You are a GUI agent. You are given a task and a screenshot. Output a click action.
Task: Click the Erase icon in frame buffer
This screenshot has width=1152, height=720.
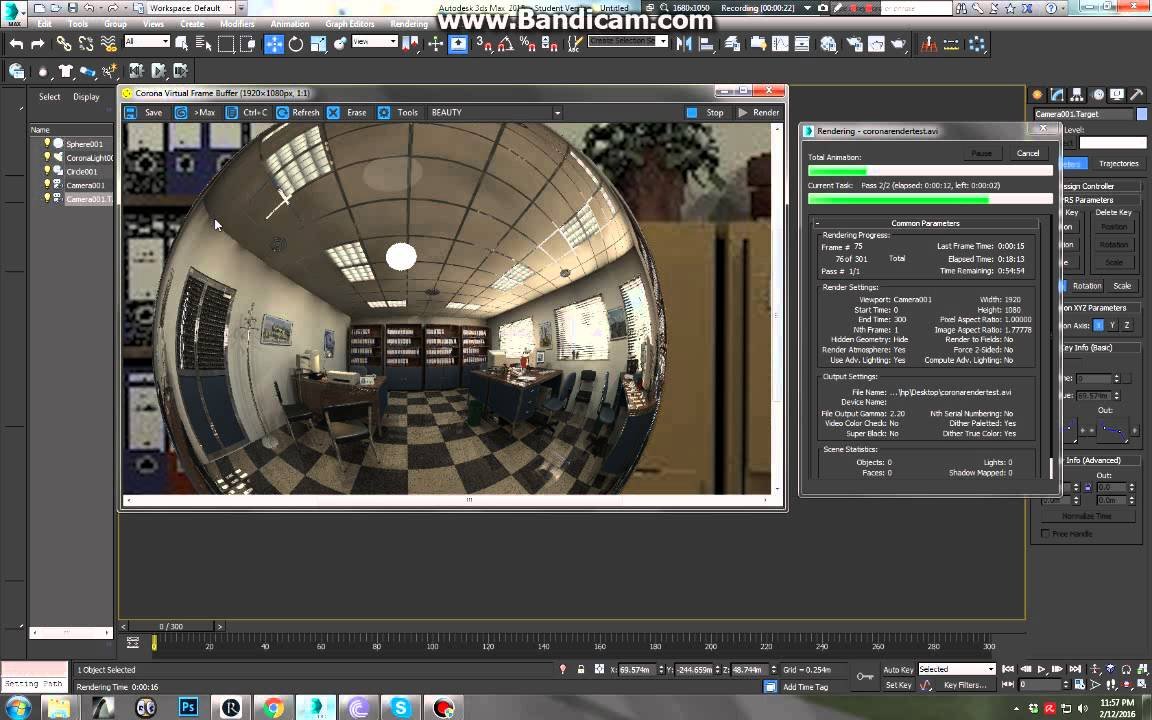click(333, 113)
